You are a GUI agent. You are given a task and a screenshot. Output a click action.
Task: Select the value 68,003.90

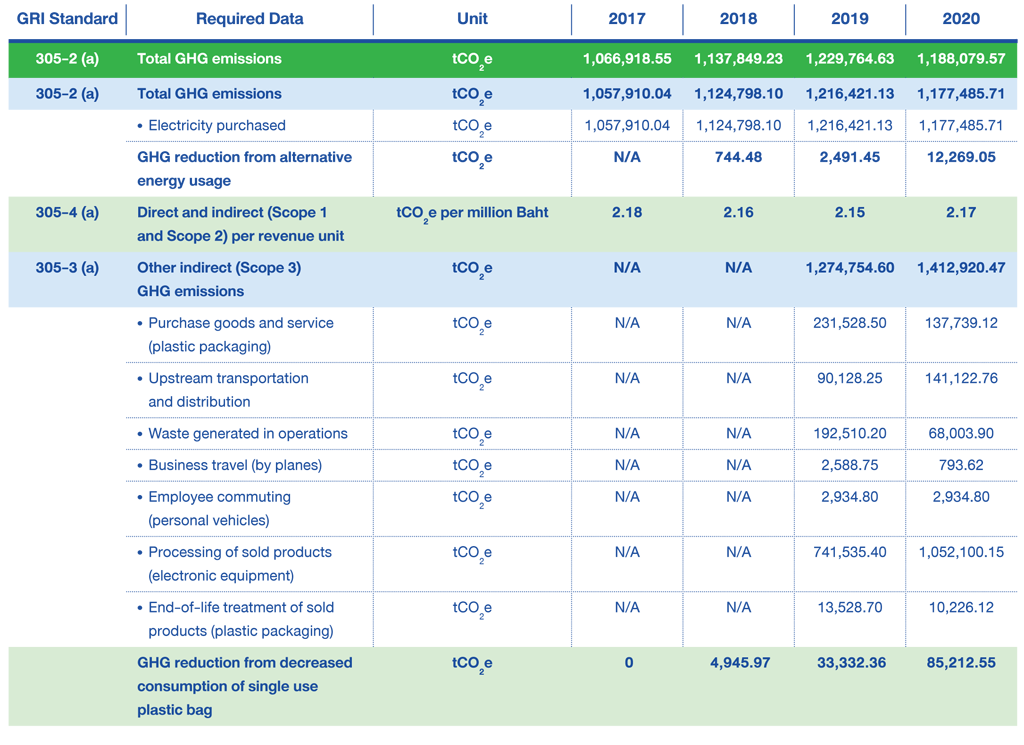pyautogui.click(x=961, y=434)
